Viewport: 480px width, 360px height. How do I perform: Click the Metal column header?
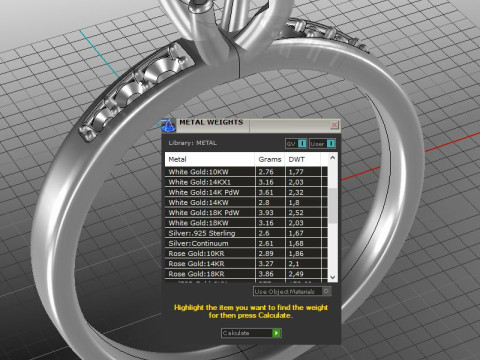click(210, 159)
